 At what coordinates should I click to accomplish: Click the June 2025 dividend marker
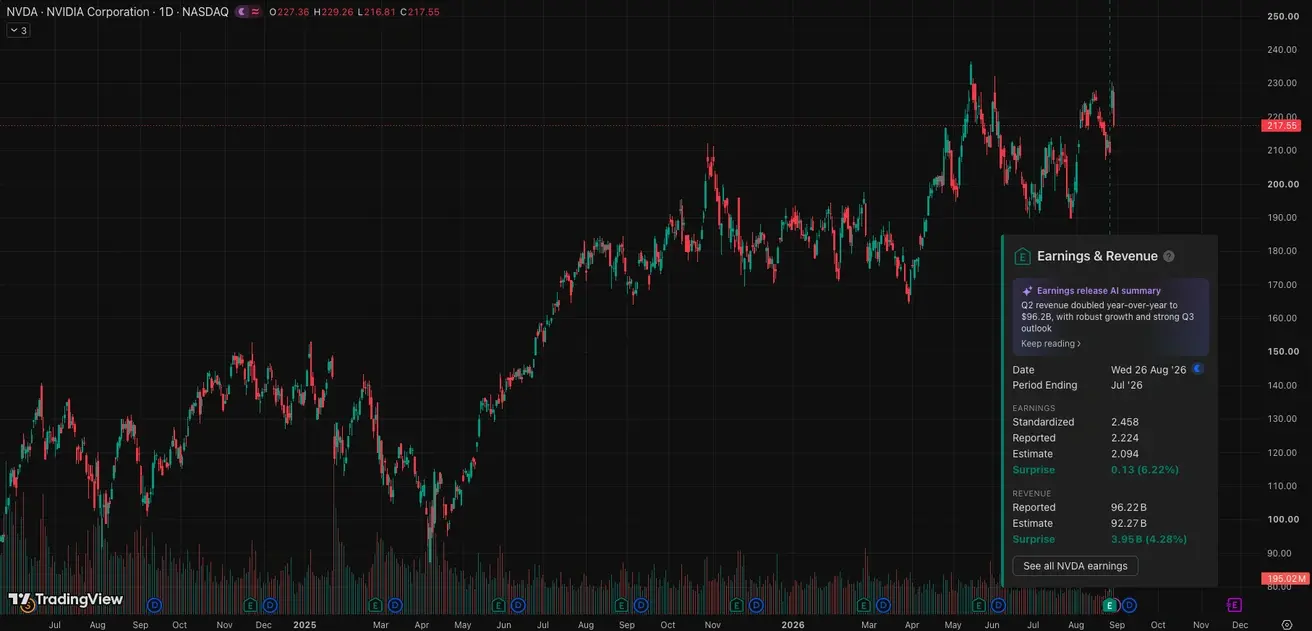(x=518, y=605)
